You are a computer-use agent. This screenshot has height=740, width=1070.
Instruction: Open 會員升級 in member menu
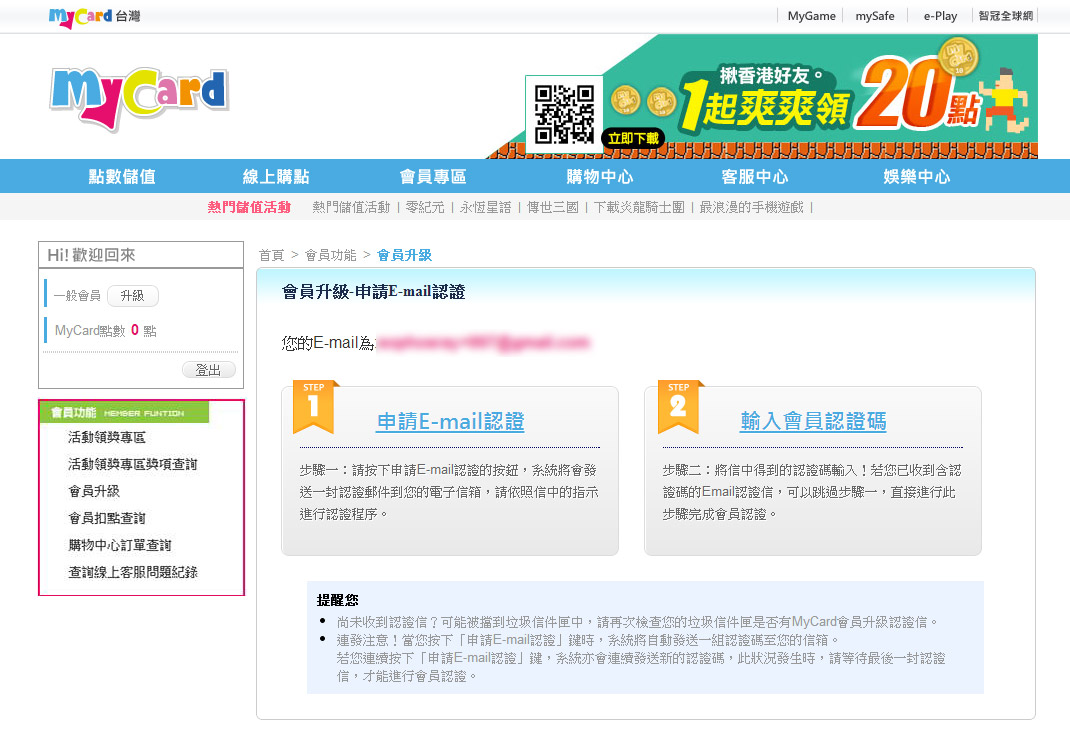[93, 491]
